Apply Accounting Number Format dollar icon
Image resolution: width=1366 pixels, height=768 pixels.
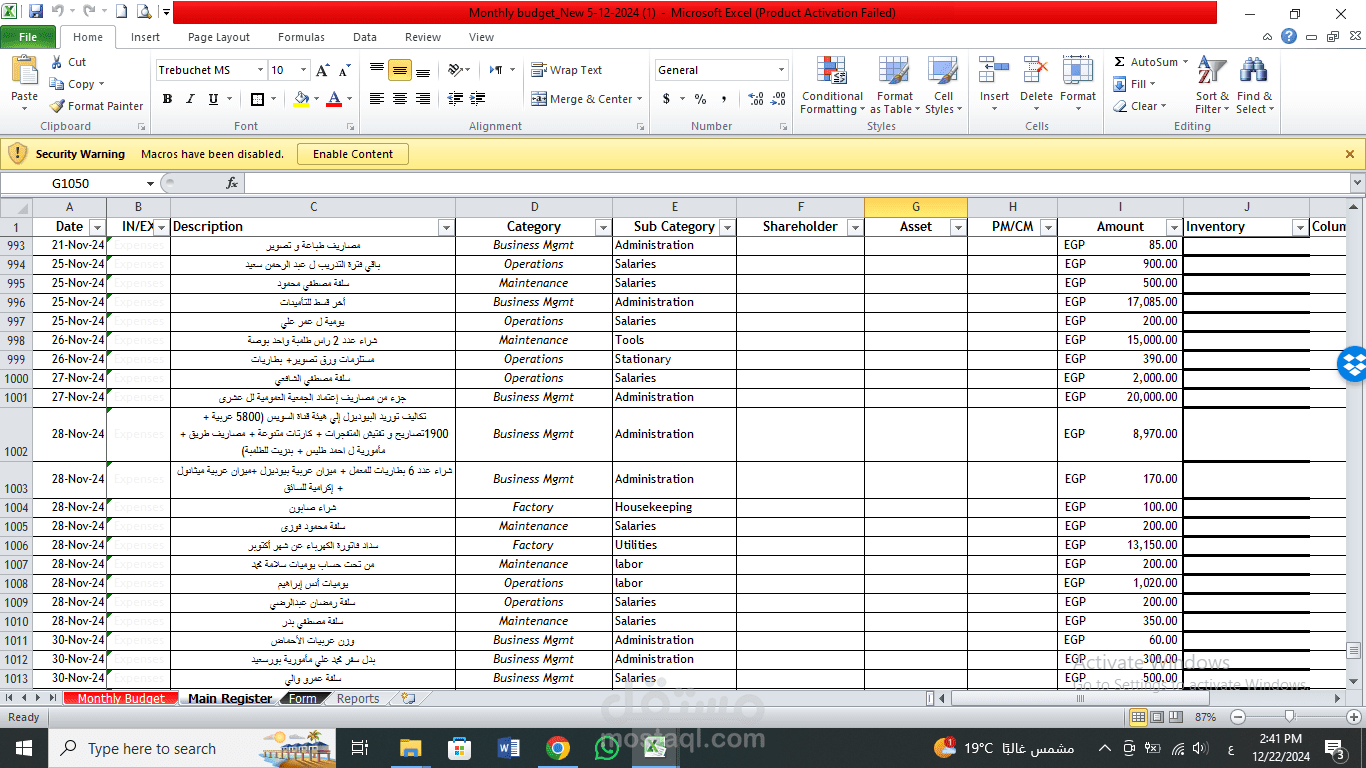[666, 99]
